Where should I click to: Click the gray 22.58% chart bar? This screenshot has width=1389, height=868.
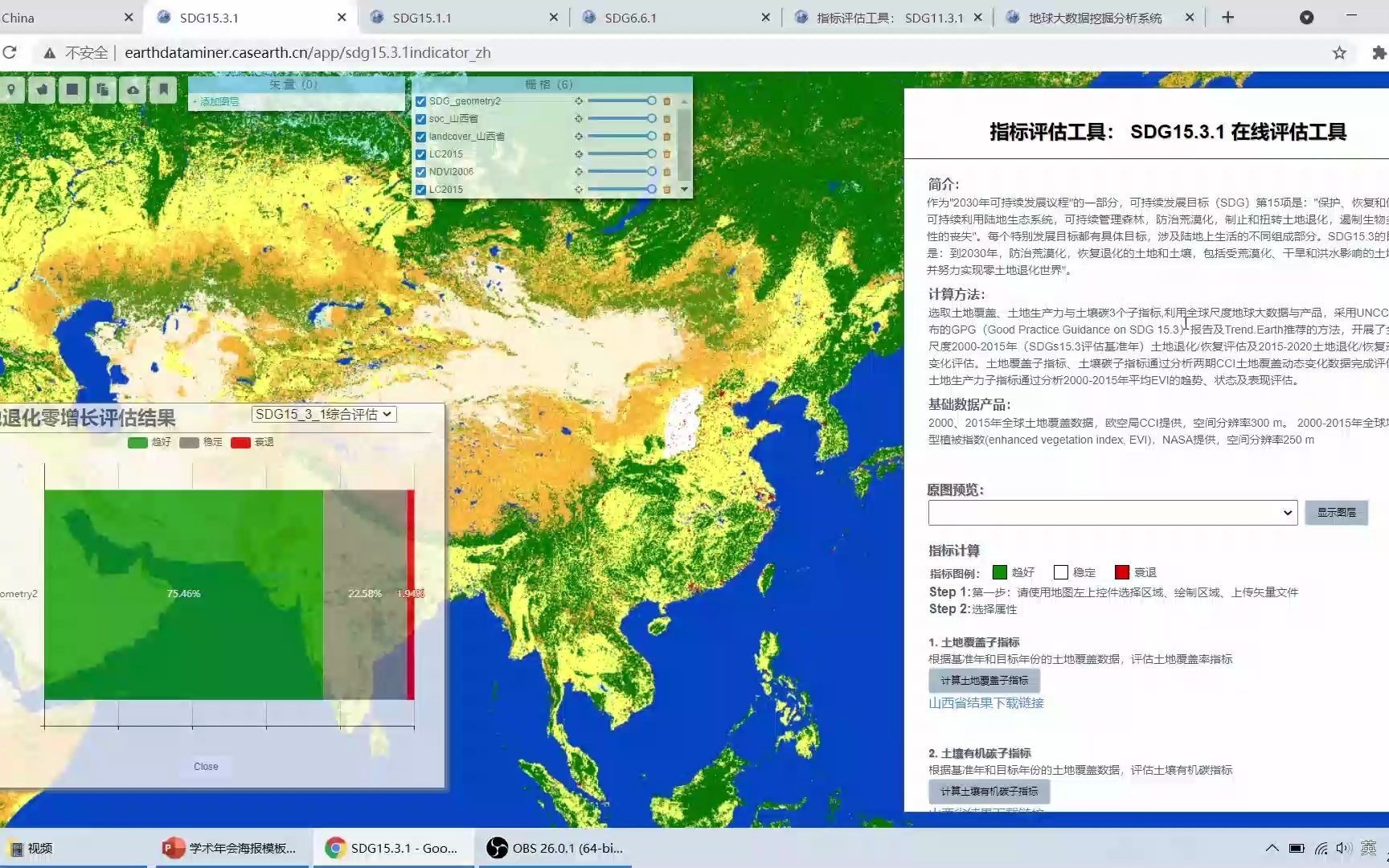point(365,594)
